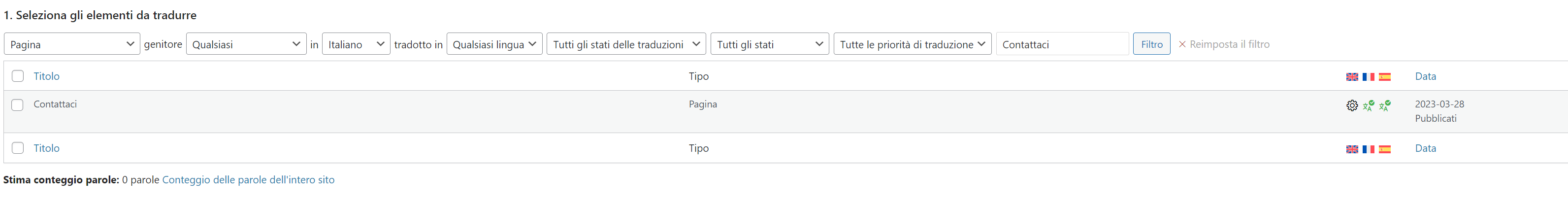Click the UK flag in the header row

tap(1352, 77)
